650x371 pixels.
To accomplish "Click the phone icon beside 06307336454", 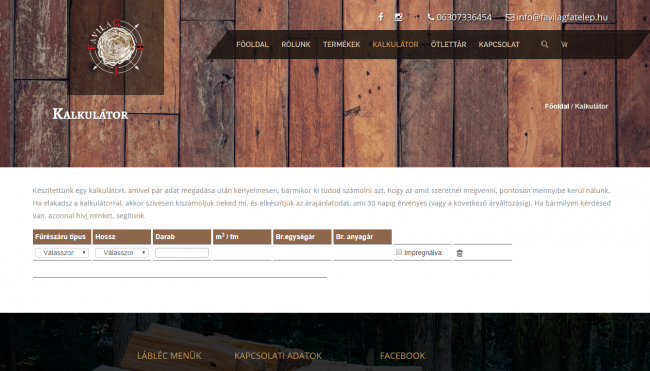I will point(431,17).
